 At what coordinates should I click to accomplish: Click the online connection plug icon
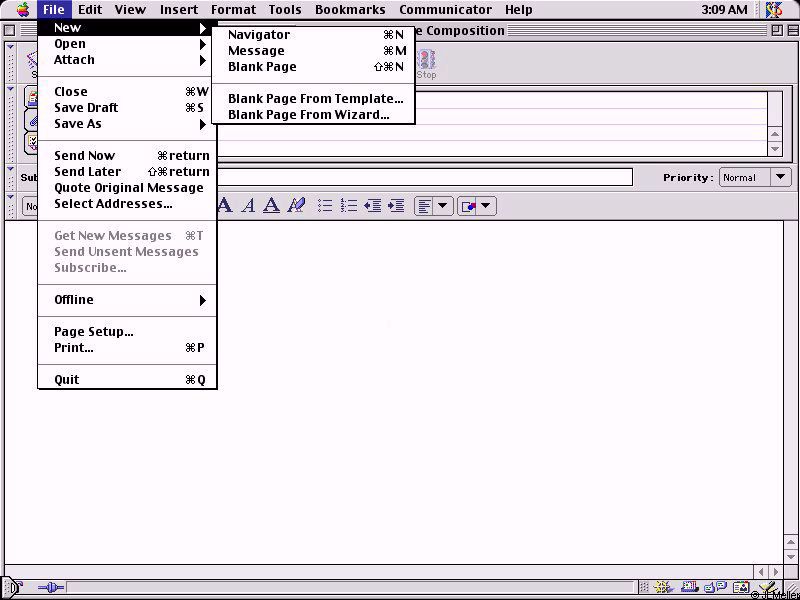coord(51,587)
